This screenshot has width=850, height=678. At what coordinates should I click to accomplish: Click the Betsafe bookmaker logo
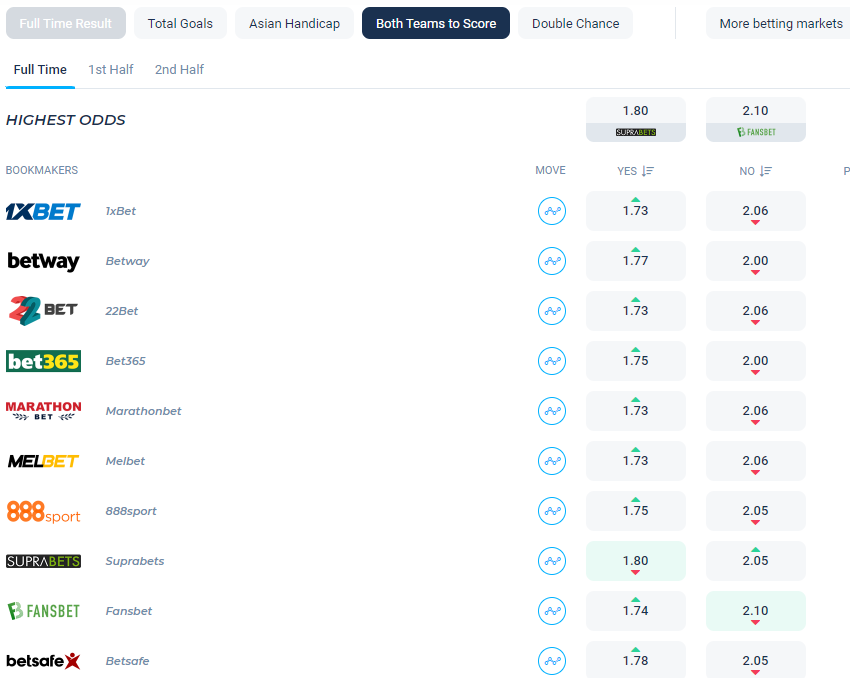(43, 661)
